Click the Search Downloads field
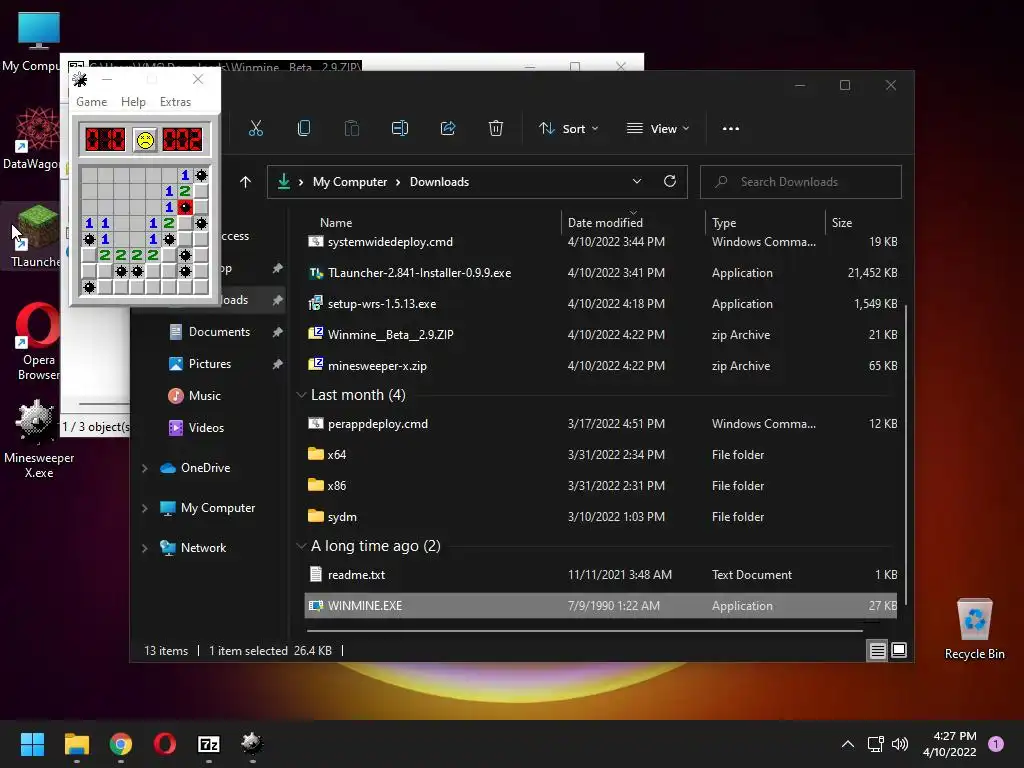Screen dimensions: 1024x768 [801, 182]
